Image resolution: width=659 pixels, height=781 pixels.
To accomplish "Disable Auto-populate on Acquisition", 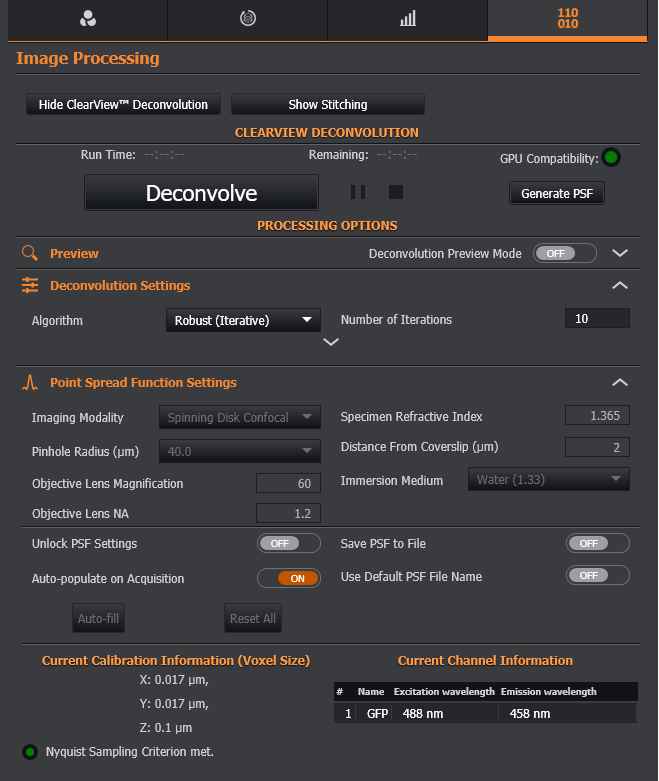I will click(x=289, y=578).
